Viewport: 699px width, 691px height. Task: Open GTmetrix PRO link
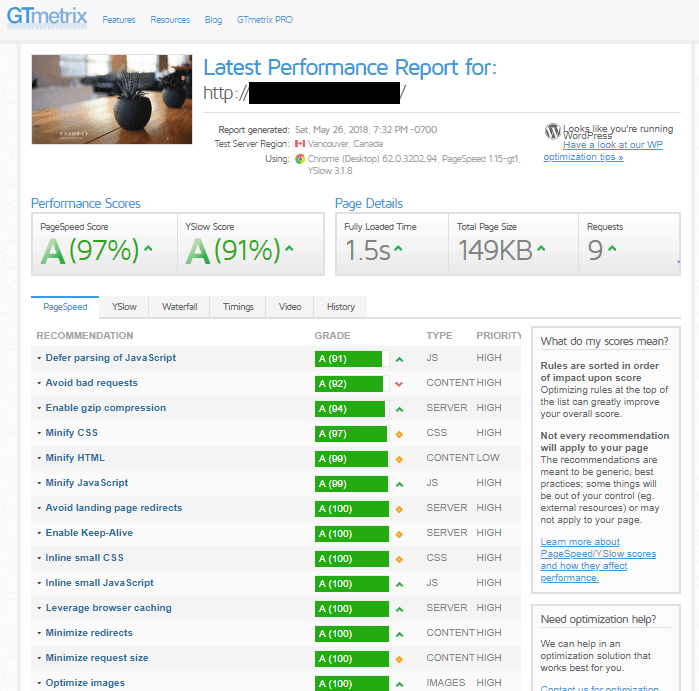265,20
